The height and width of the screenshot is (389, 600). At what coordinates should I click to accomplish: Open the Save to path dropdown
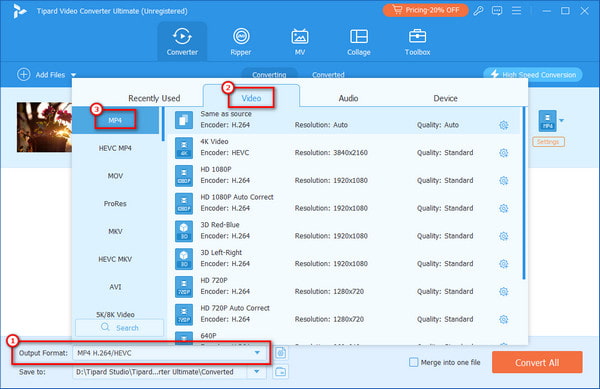click(257, 371)
